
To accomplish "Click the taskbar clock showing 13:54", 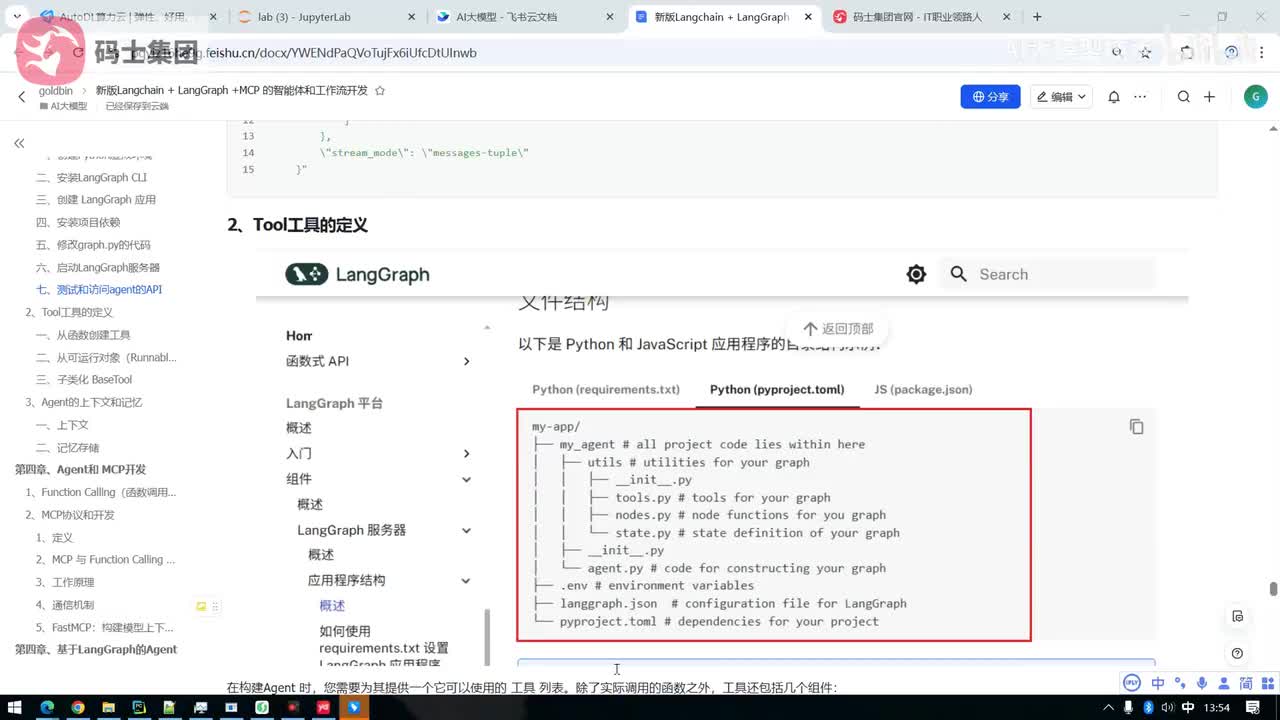I will pos(1218,707).
